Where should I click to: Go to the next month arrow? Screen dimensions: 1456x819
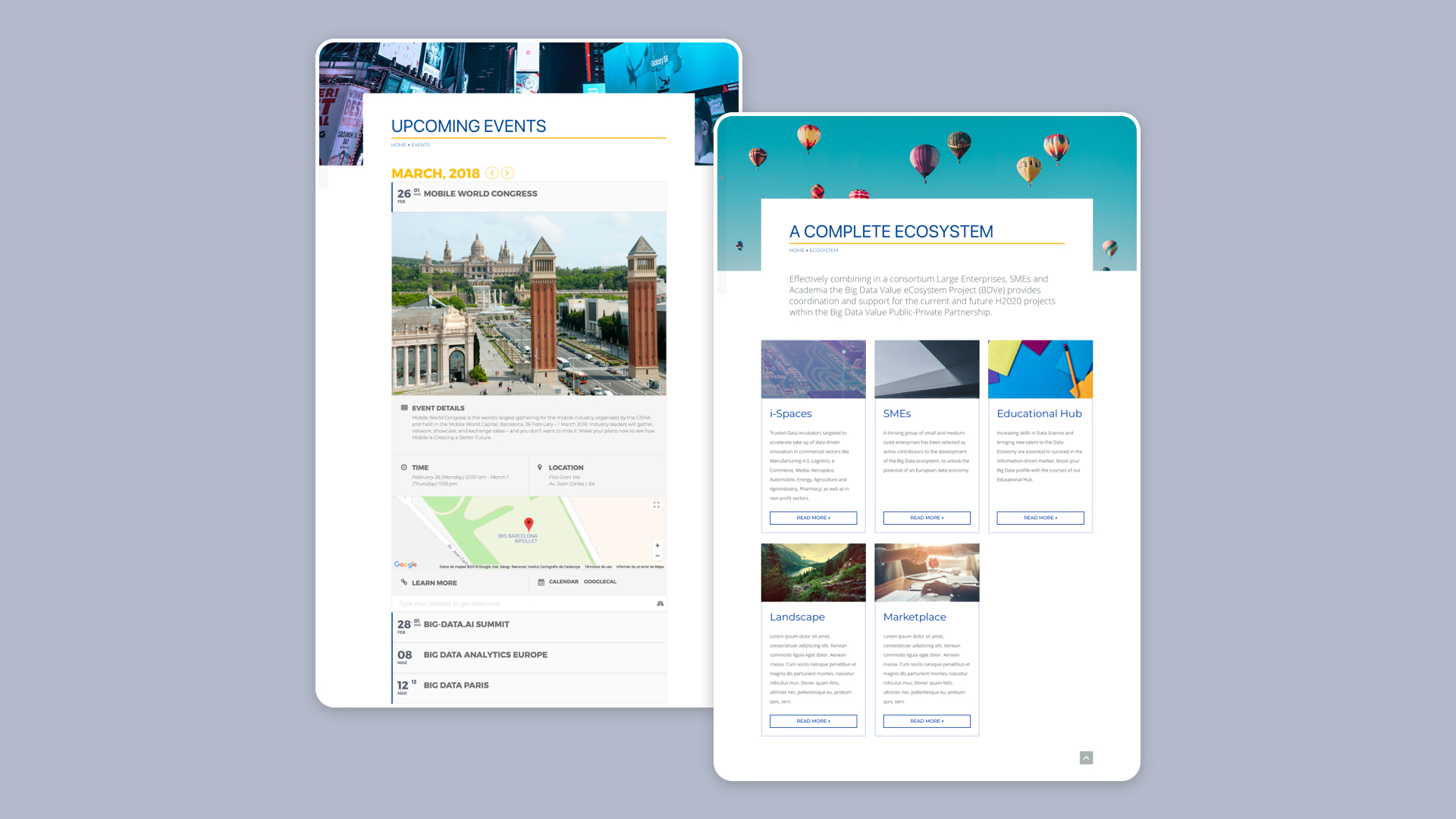click(x=507, y=173)
